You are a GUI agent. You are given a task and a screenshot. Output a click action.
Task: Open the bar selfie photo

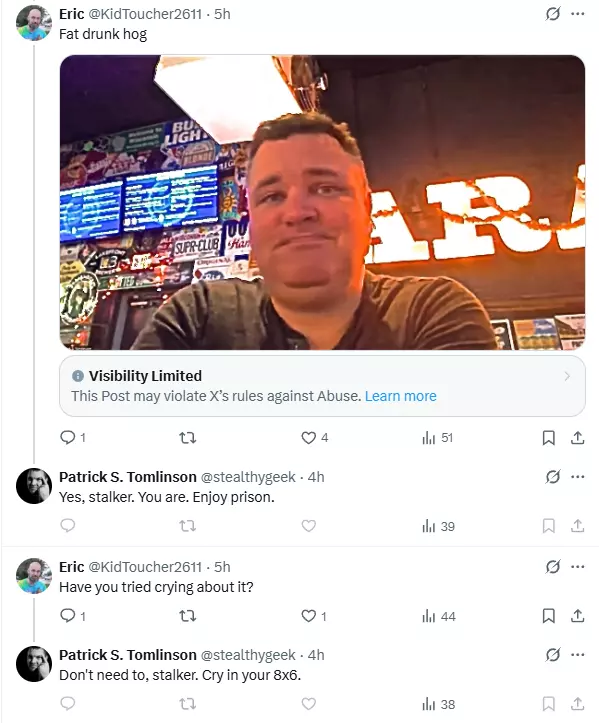pyautogui.click(x=322, y=202)
